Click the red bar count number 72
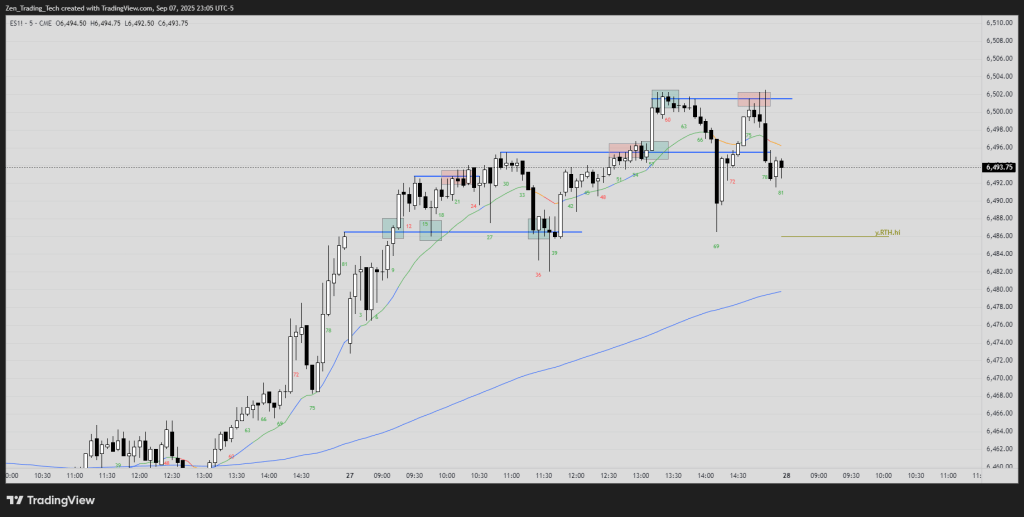 (733, 182)
